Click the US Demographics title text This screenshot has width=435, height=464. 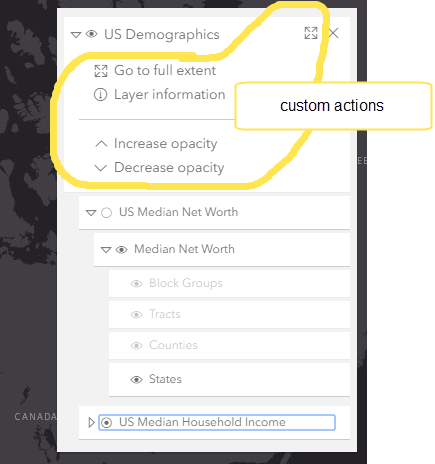click(x=162, y=34)
